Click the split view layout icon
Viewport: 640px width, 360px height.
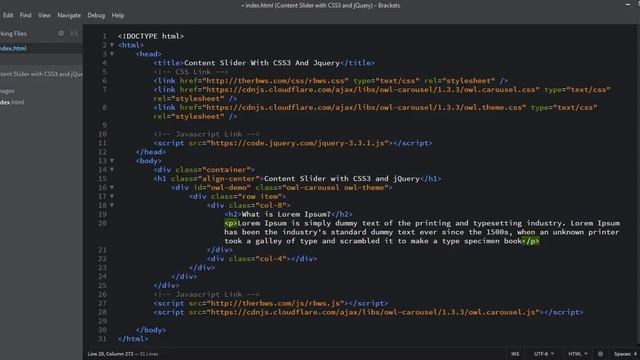tap(74, 33)
